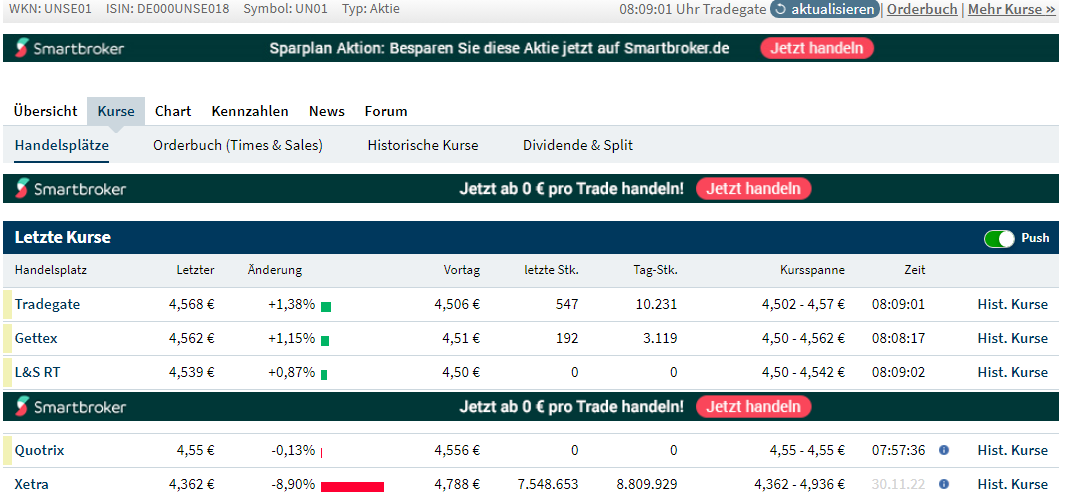The width and height of the screenshot is (1076, 499).
Task: Sort by the Änderung column header
Action: click(274, 270)
